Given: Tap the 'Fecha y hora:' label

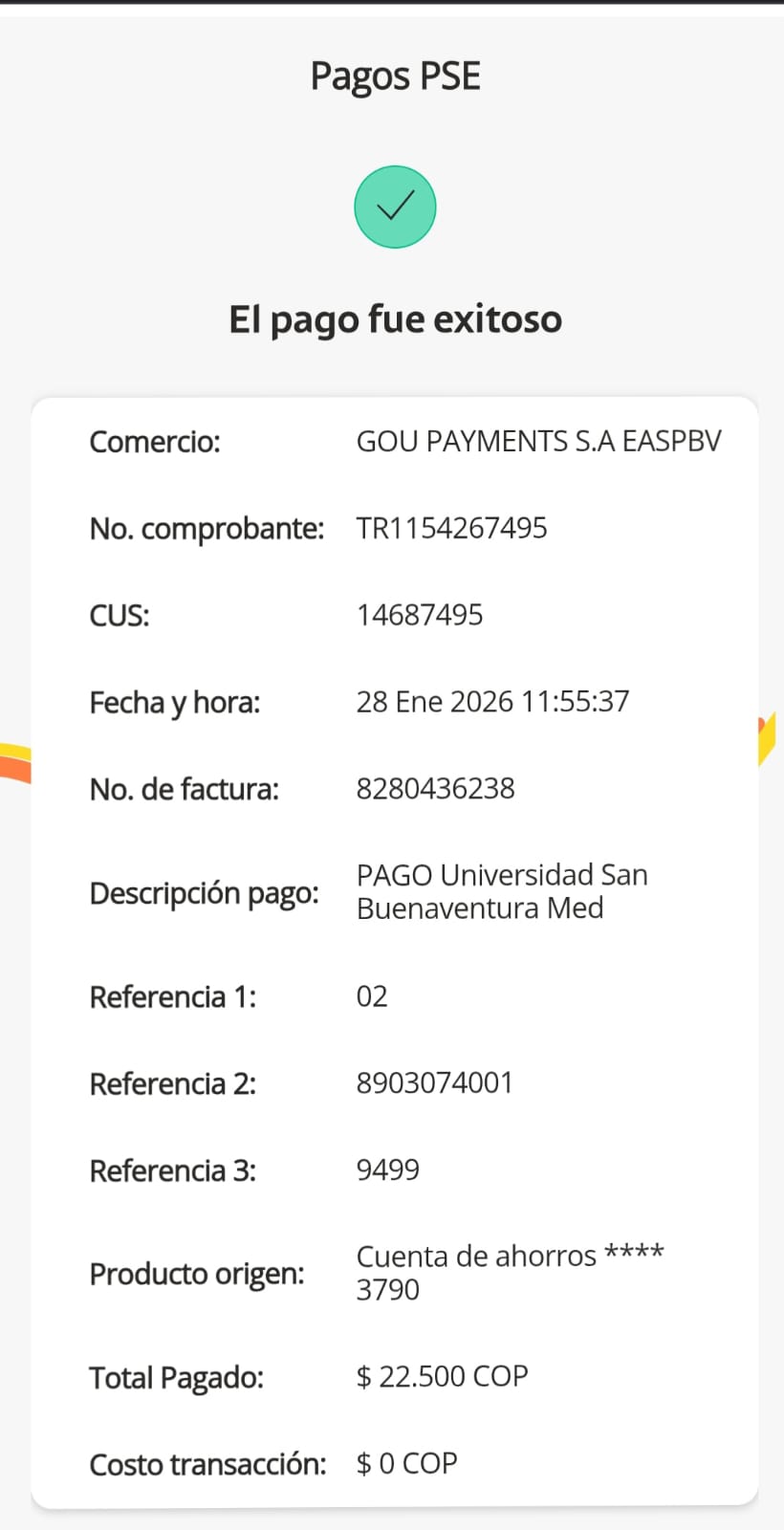Looking at the screenshot, I should [x=175, y=703].
